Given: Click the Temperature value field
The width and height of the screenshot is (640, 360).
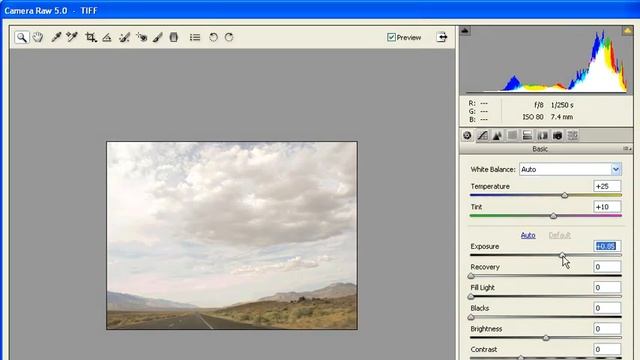Looking at the screenshot, I should tap(607, 186).
